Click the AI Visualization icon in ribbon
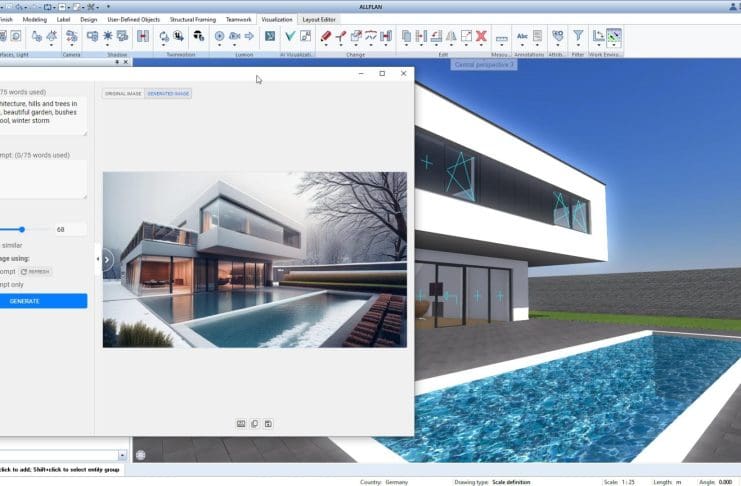This screenshot has width=741, height=486. (x=270, y=36)
